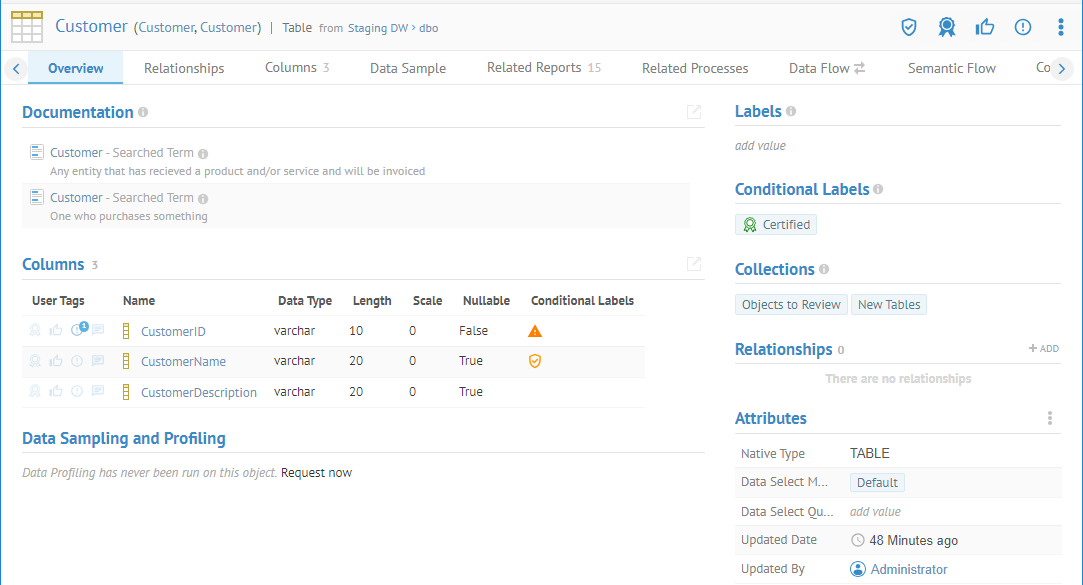Click the certify ribbon icon in header
Image resolution: width=1083 pixels, height=585 pixels.
point(946,27)
